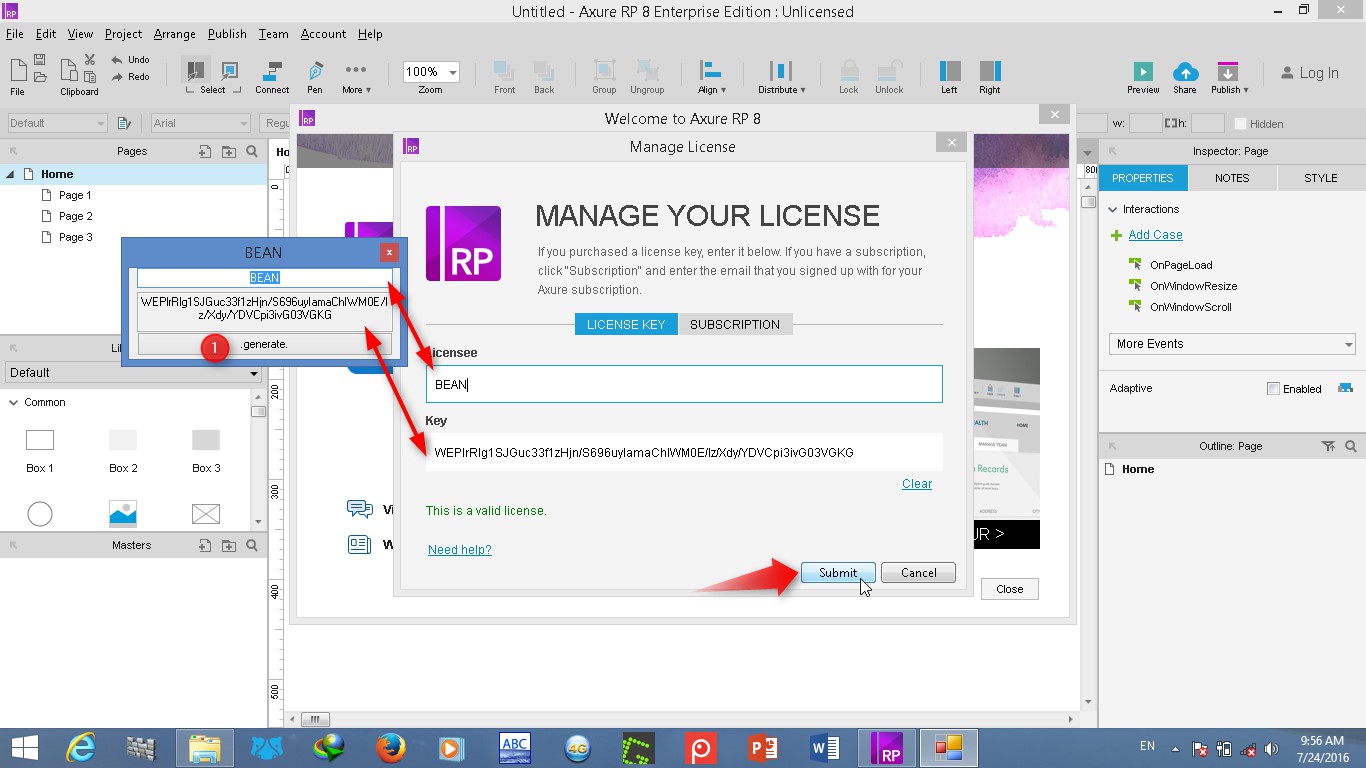The height and width of the screenshot is (768, 1366).
Task: Click the Windows Start button
Action: (x=25, y=747)
